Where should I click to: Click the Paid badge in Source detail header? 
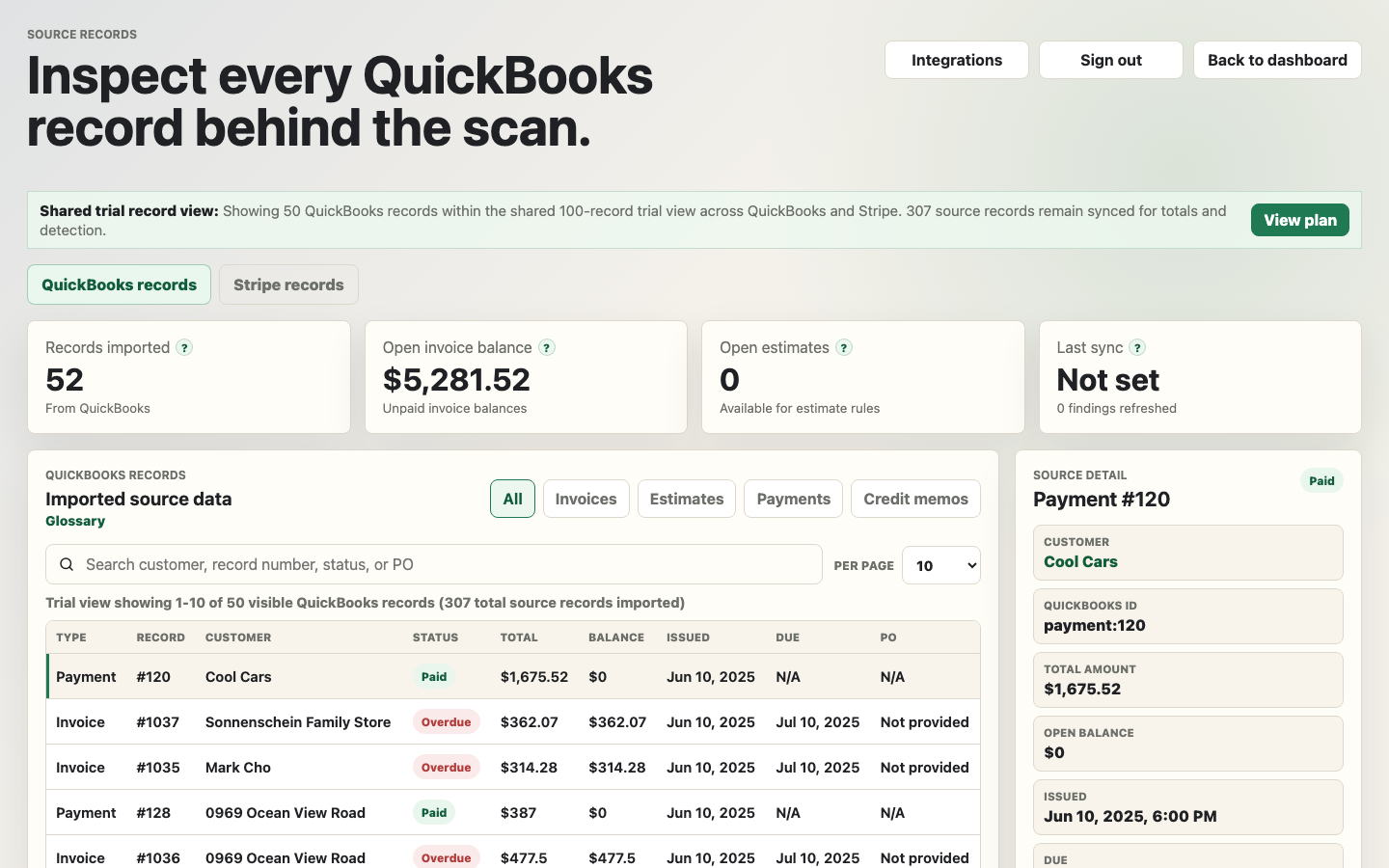[1321, 480]
